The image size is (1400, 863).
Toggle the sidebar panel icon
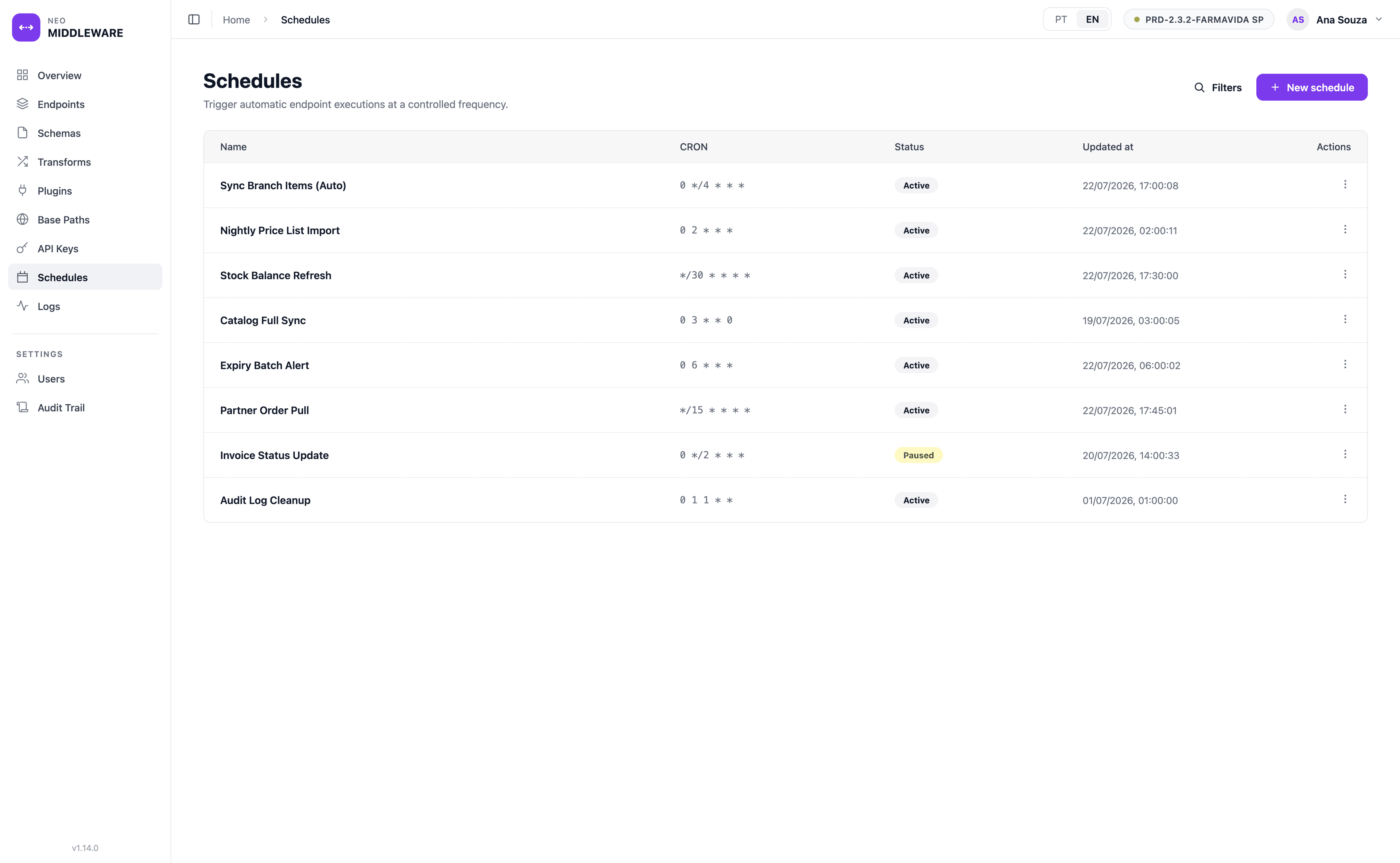point(194,19)
